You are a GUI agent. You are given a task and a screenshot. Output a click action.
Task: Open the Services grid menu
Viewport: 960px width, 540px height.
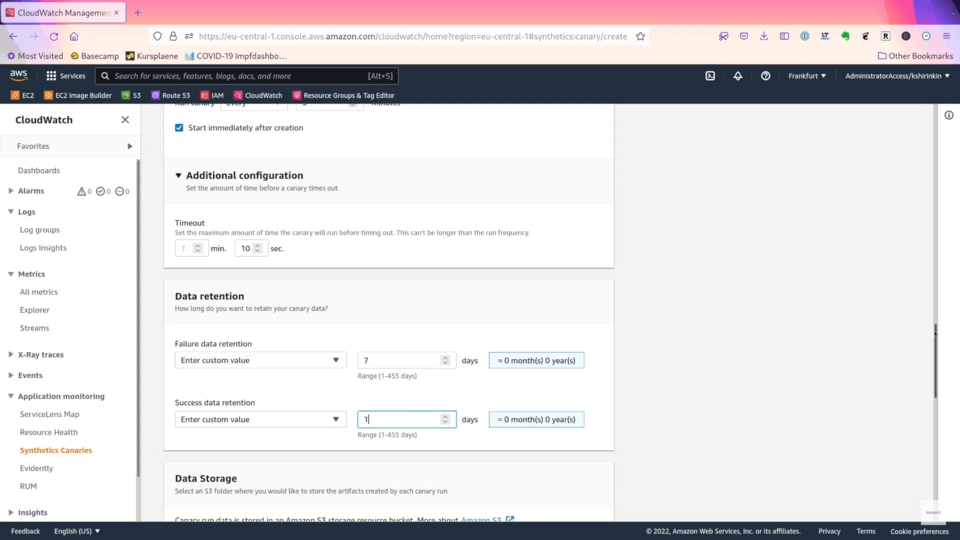[x=66, y=76]
